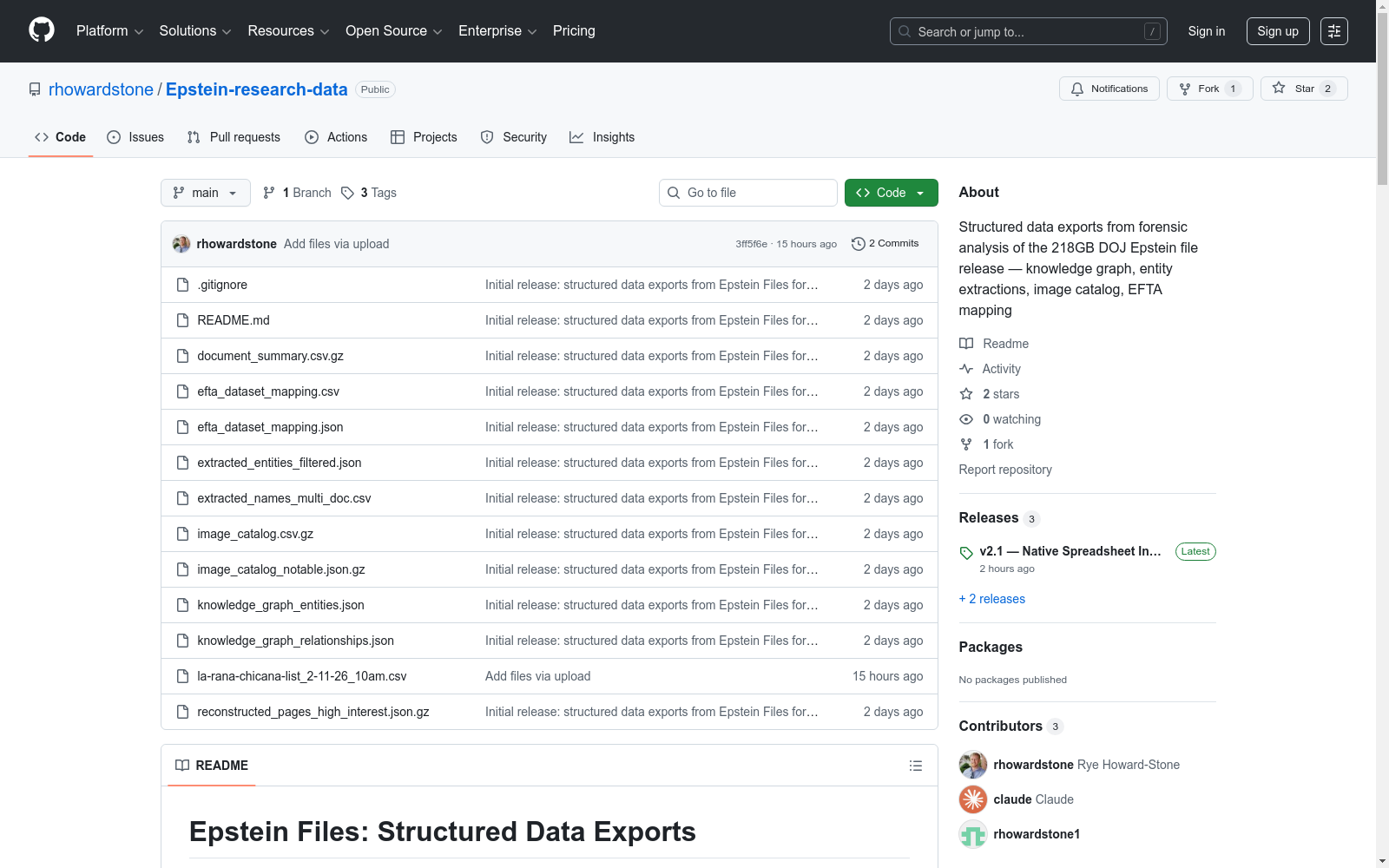Open header command palette icon button
This screenshot has width=1389, height=868.
1334,31
